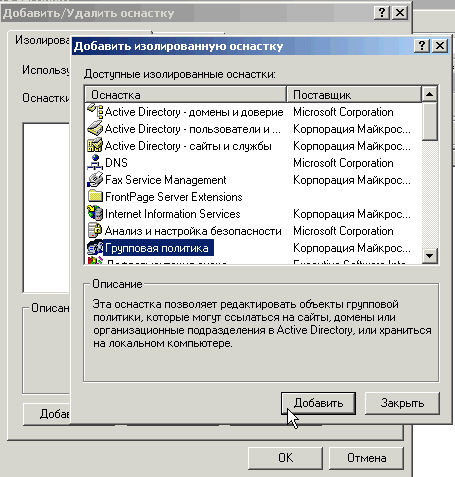Click the Групповая политика snap-in icon

pos(95,248)
